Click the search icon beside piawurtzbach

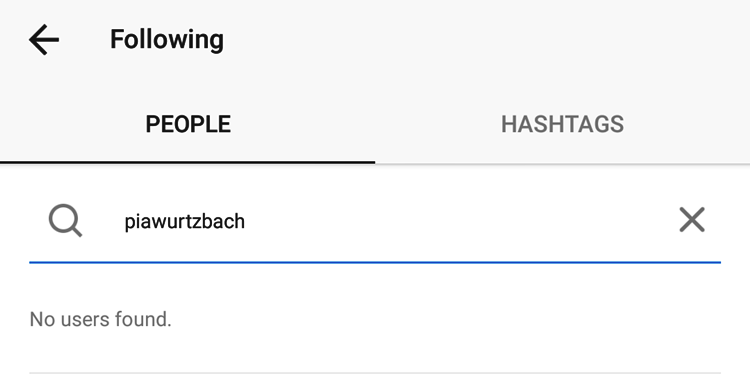[66, 220]
